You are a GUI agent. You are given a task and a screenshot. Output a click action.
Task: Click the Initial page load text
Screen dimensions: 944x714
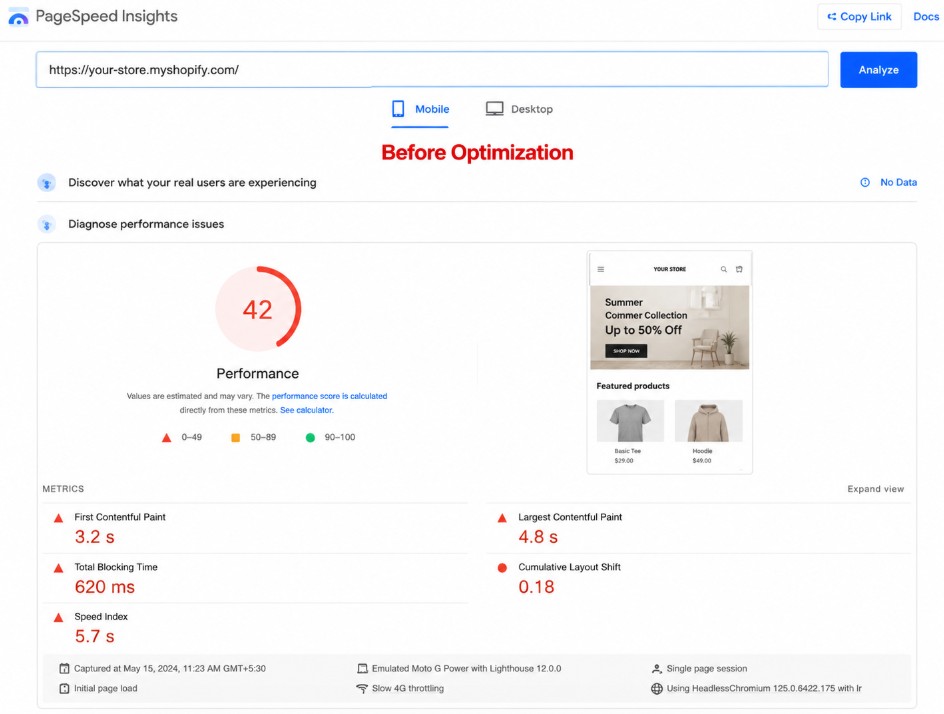click(x=105, y=688)
